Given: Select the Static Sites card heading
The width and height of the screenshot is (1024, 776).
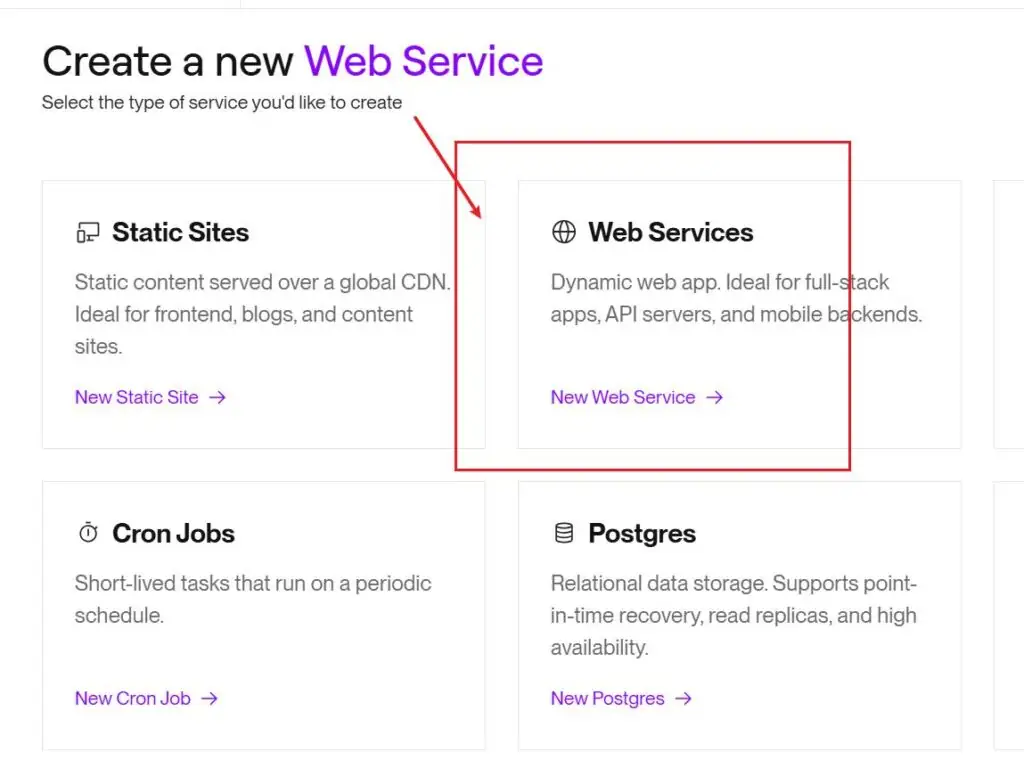Looking at the screenshot, I should 181,233.
